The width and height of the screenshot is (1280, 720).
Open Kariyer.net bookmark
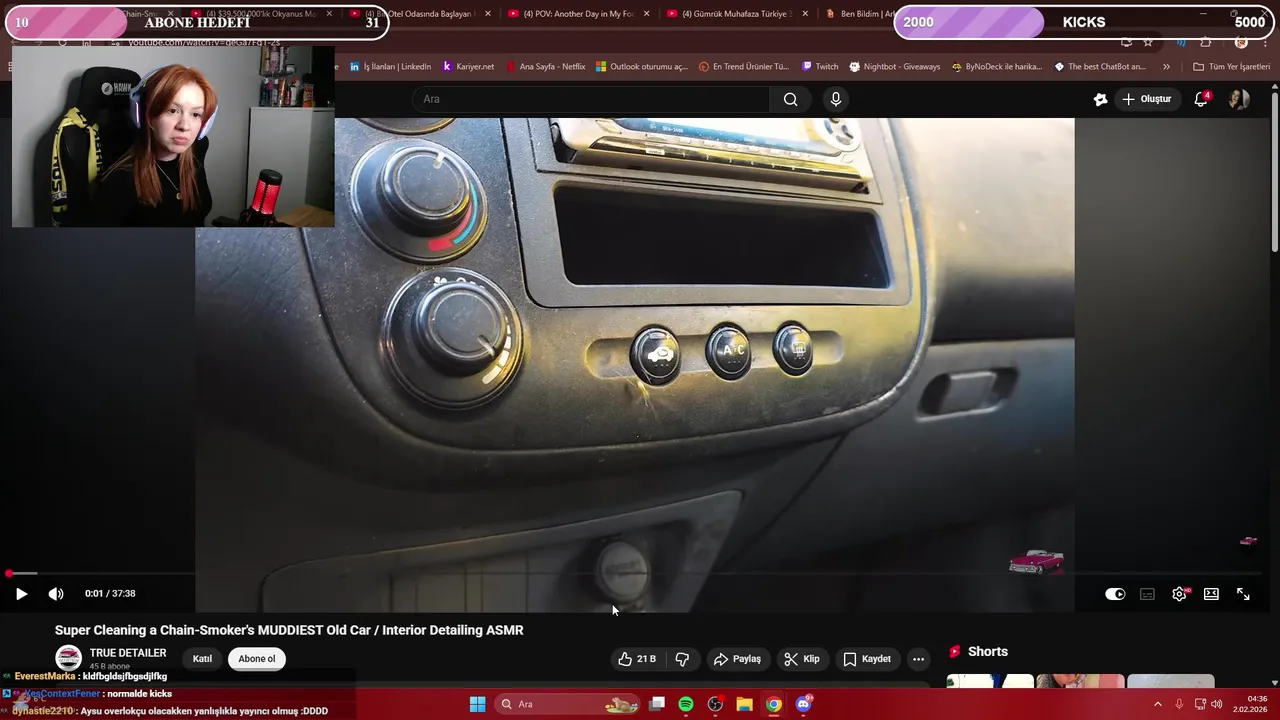point(468,67)
